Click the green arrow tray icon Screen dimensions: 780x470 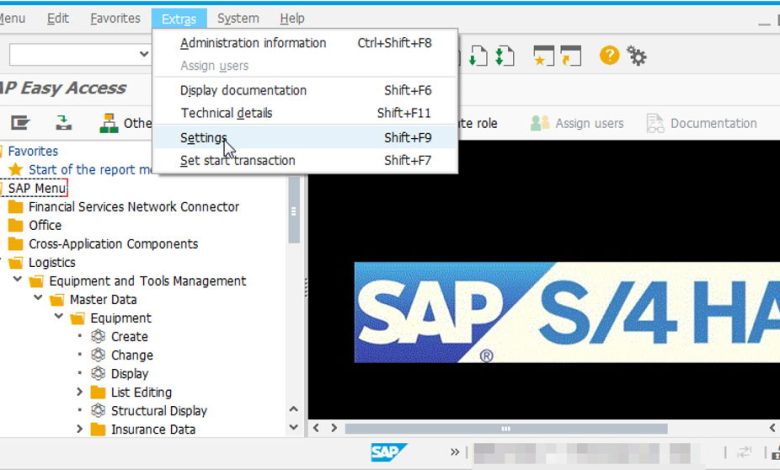[64, 122]
